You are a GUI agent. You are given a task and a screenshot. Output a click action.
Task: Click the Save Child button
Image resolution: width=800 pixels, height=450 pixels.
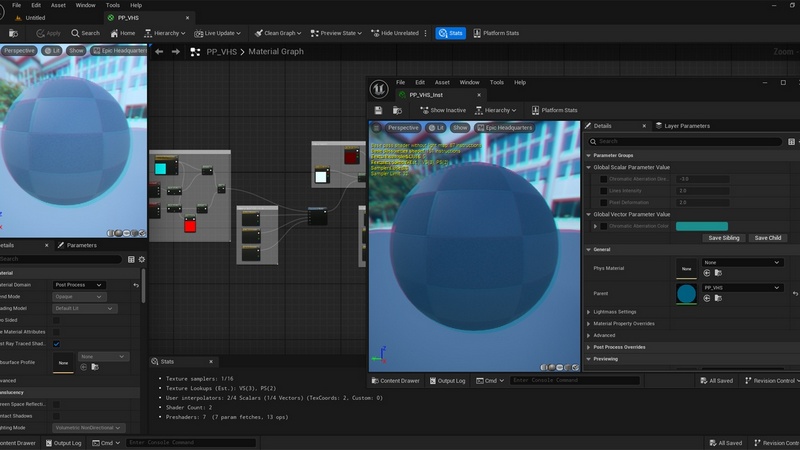(x=767, y=238)
